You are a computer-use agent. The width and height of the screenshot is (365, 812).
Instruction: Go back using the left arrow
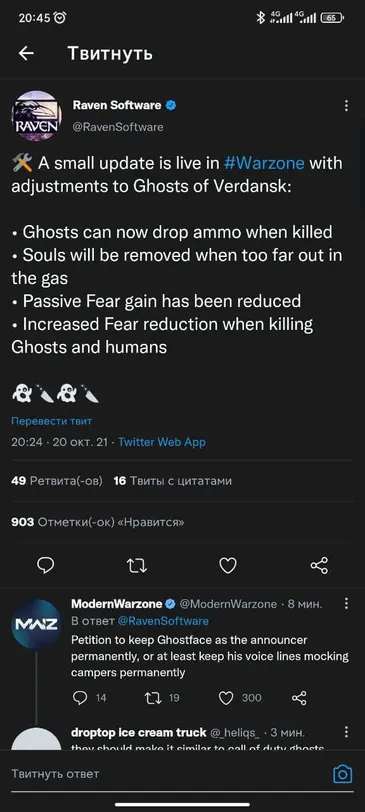point(26,53)
